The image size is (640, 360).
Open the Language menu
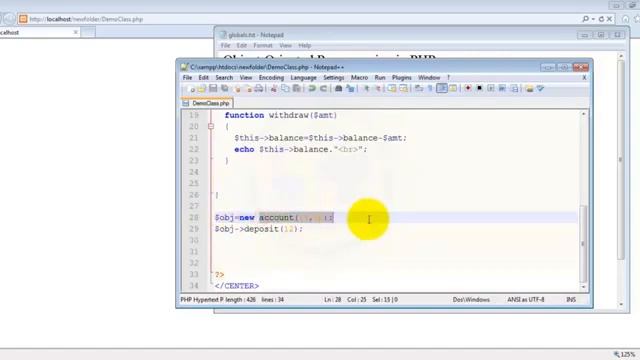point(303,78)
